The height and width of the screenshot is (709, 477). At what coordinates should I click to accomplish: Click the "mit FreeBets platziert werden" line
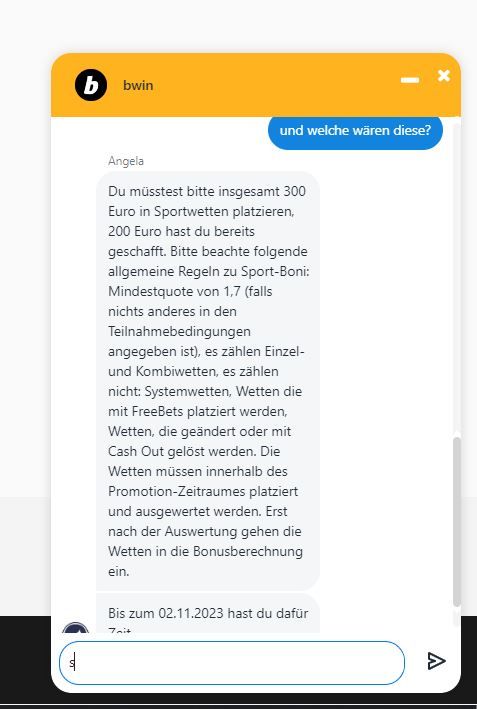coord(198,411)
